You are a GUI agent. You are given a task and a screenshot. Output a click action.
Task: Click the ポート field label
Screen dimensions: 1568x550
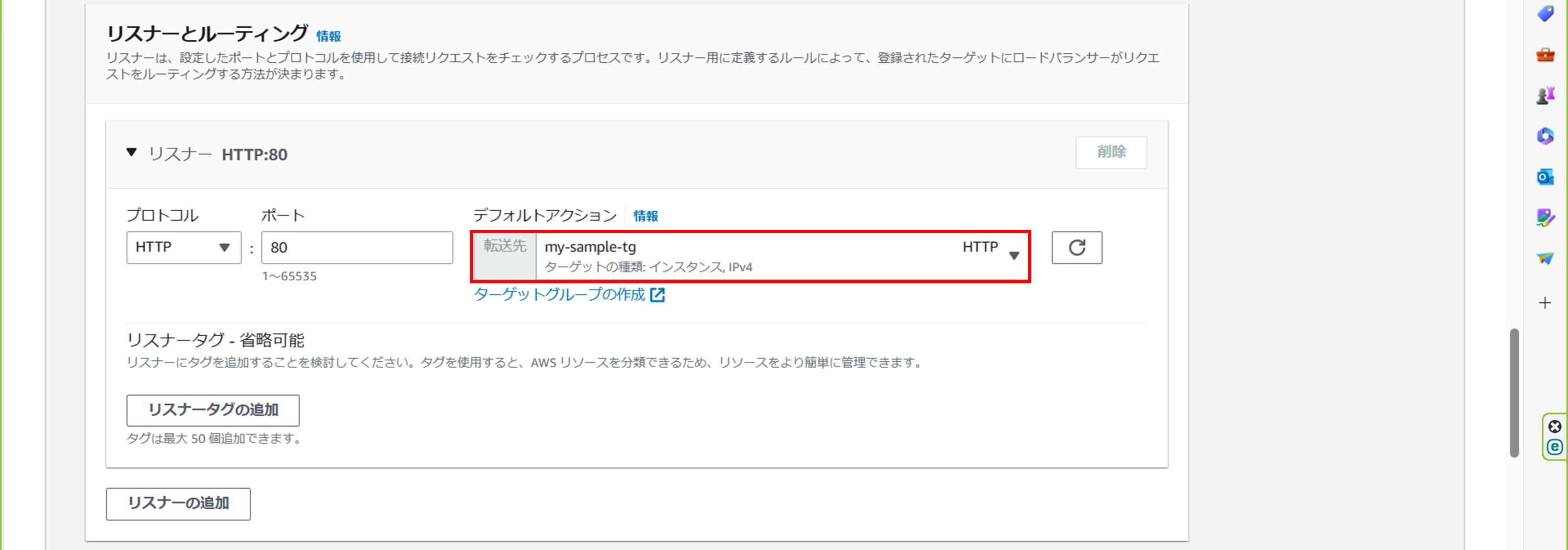pyautogui.click(x=283, y=215)
